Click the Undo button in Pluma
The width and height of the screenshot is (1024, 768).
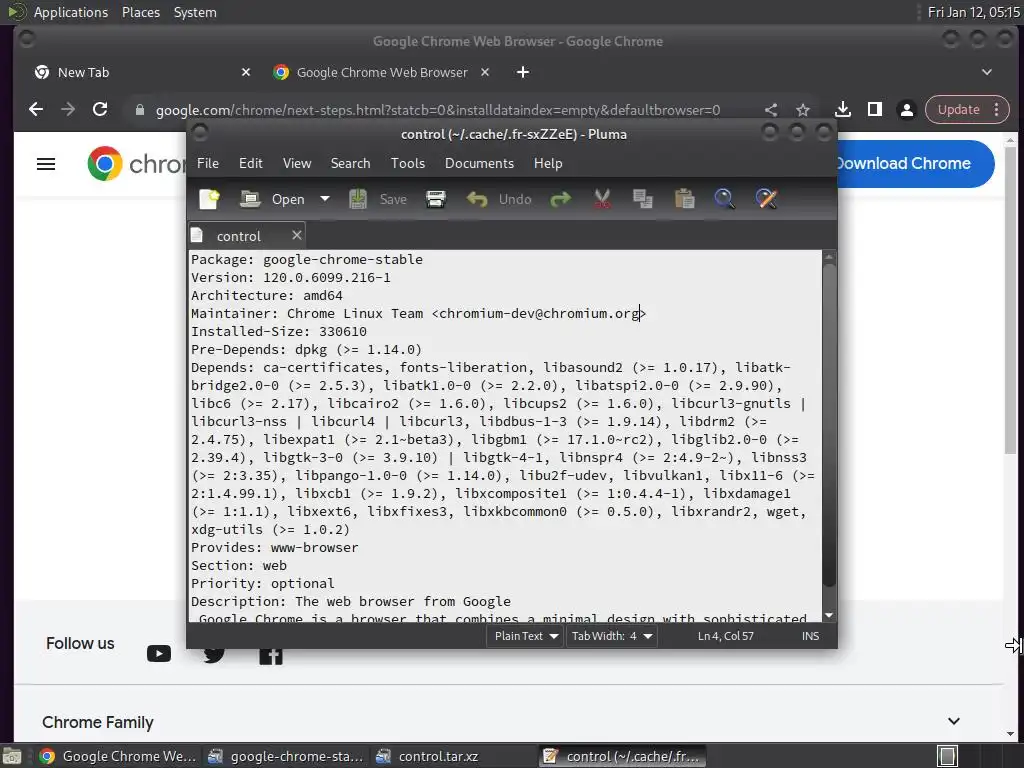(499, 199)
